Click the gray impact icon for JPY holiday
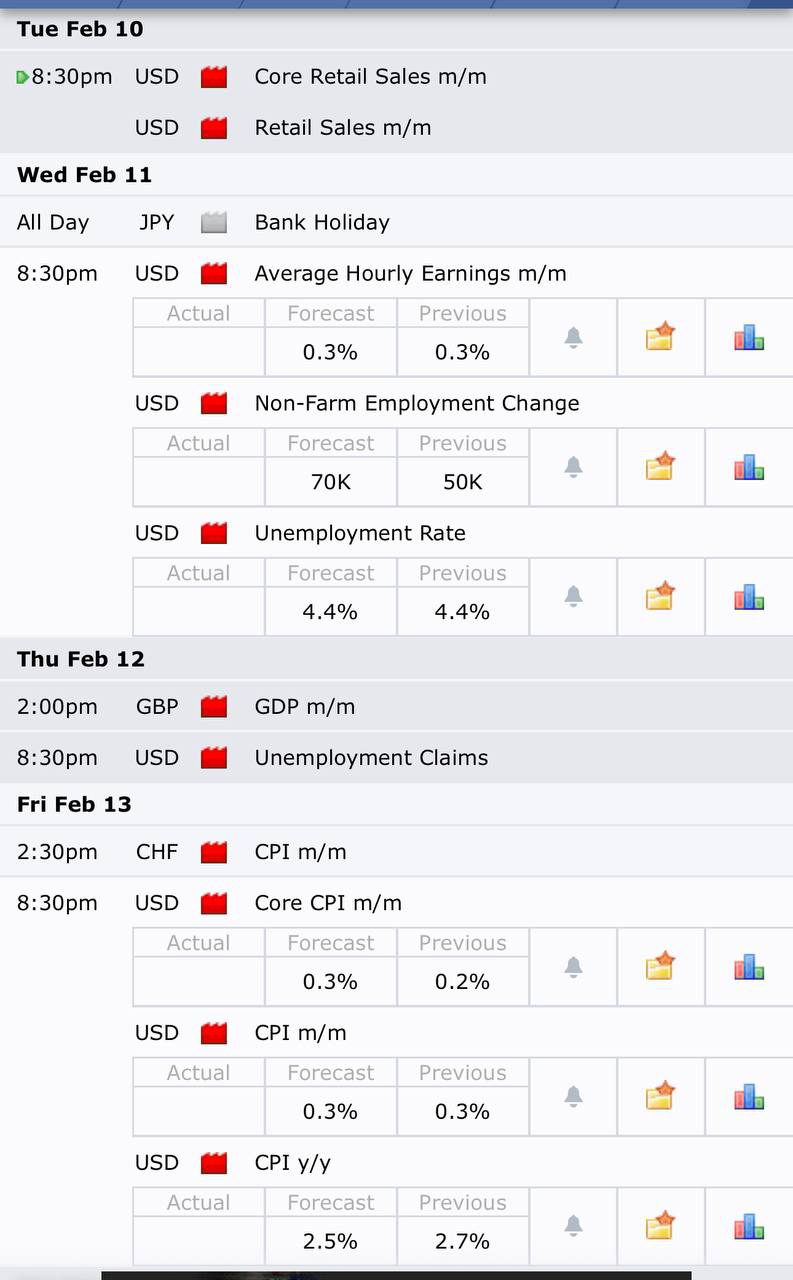This screenshot has width=793, height=1280. pos(214,222)
